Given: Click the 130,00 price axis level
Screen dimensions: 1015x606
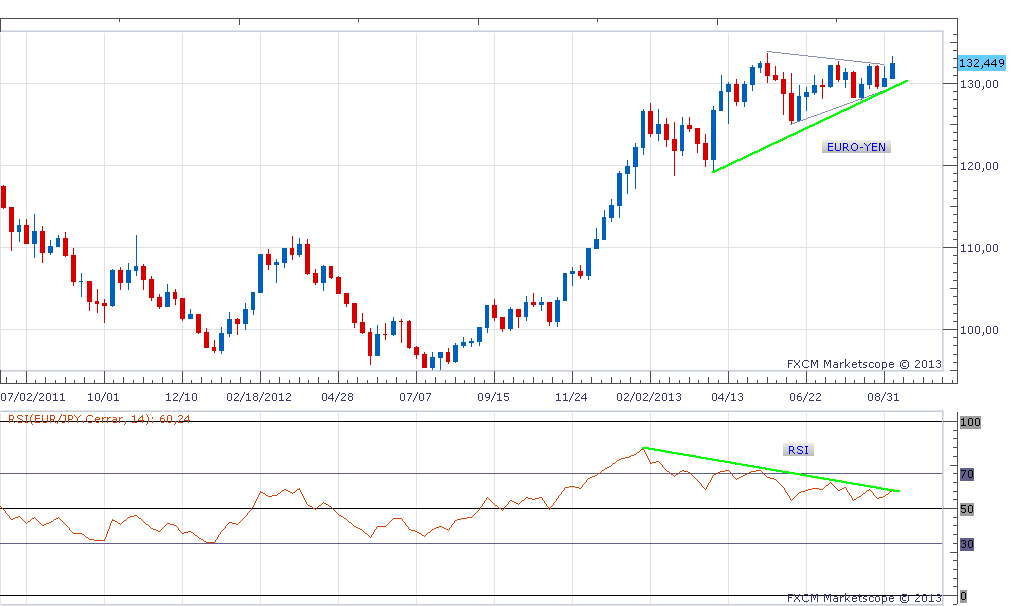Looking at the screenshot, I should click(x=980, y=84).
